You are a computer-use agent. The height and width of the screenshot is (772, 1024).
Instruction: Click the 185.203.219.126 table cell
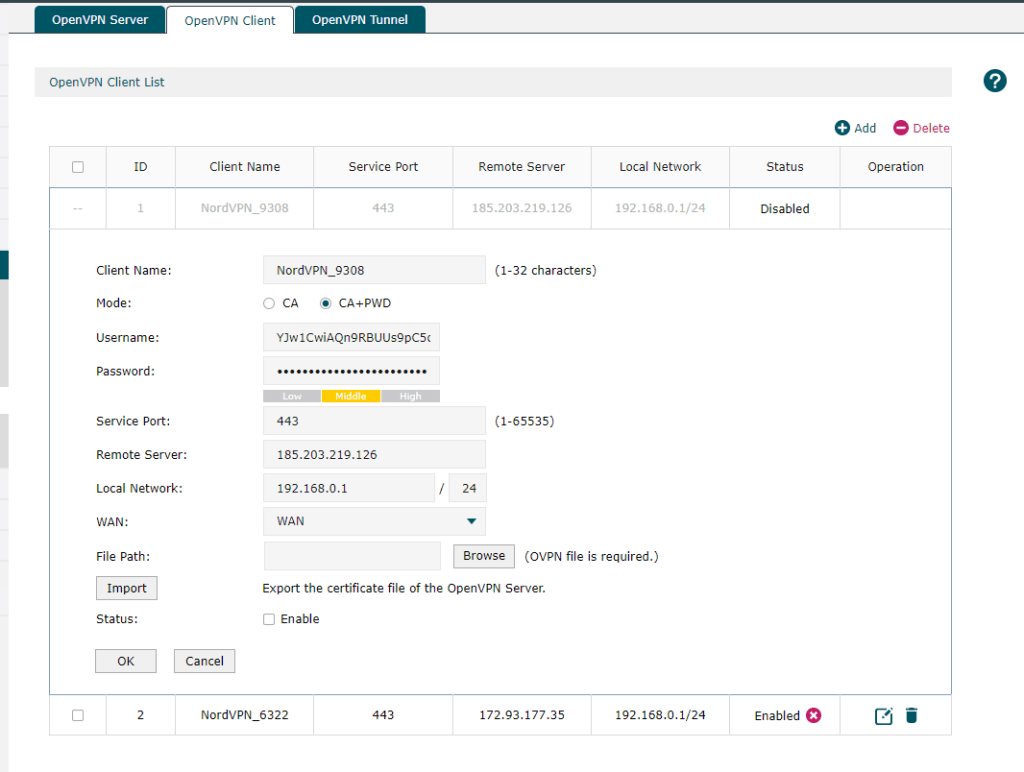coord(522,208)
